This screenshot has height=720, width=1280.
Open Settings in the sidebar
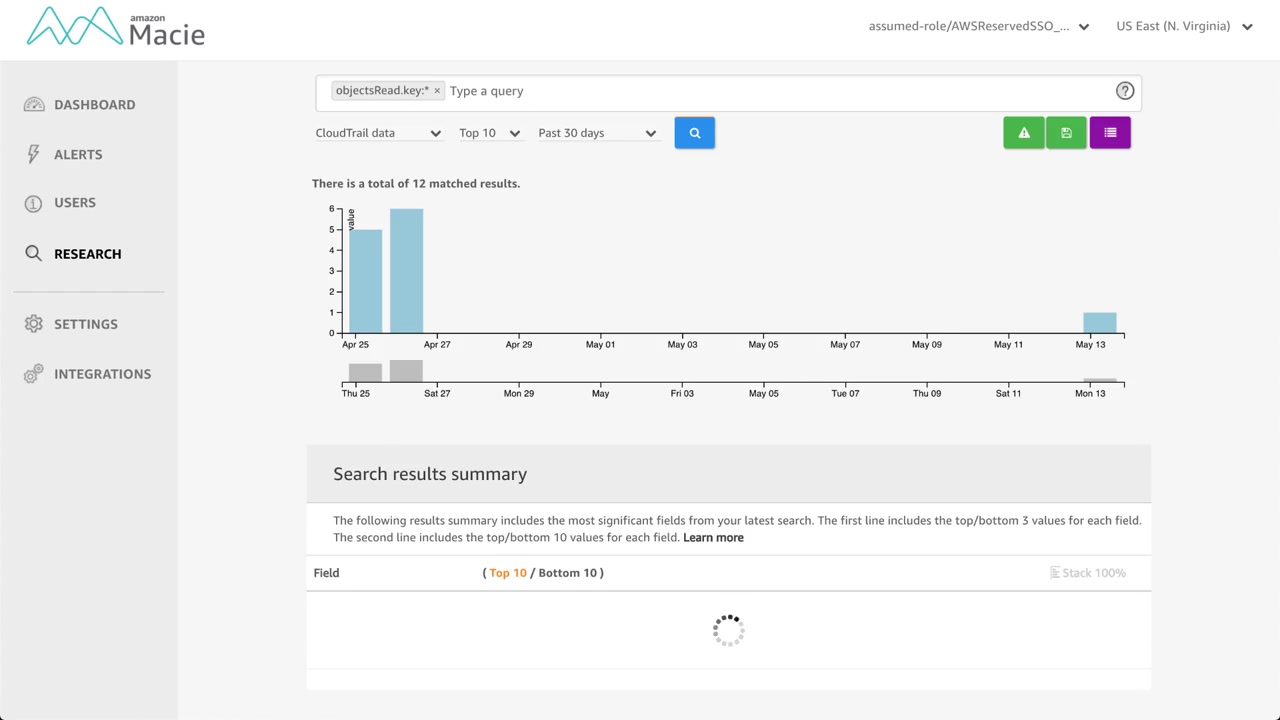click(x=86, y=324)
